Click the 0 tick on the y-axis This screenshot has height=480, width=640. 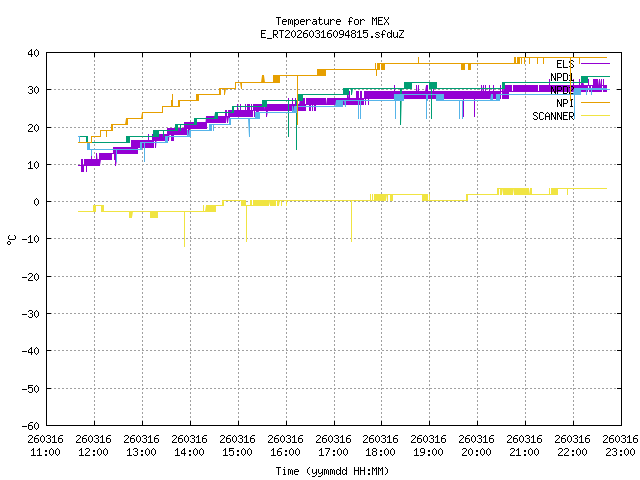coord(36,202)
